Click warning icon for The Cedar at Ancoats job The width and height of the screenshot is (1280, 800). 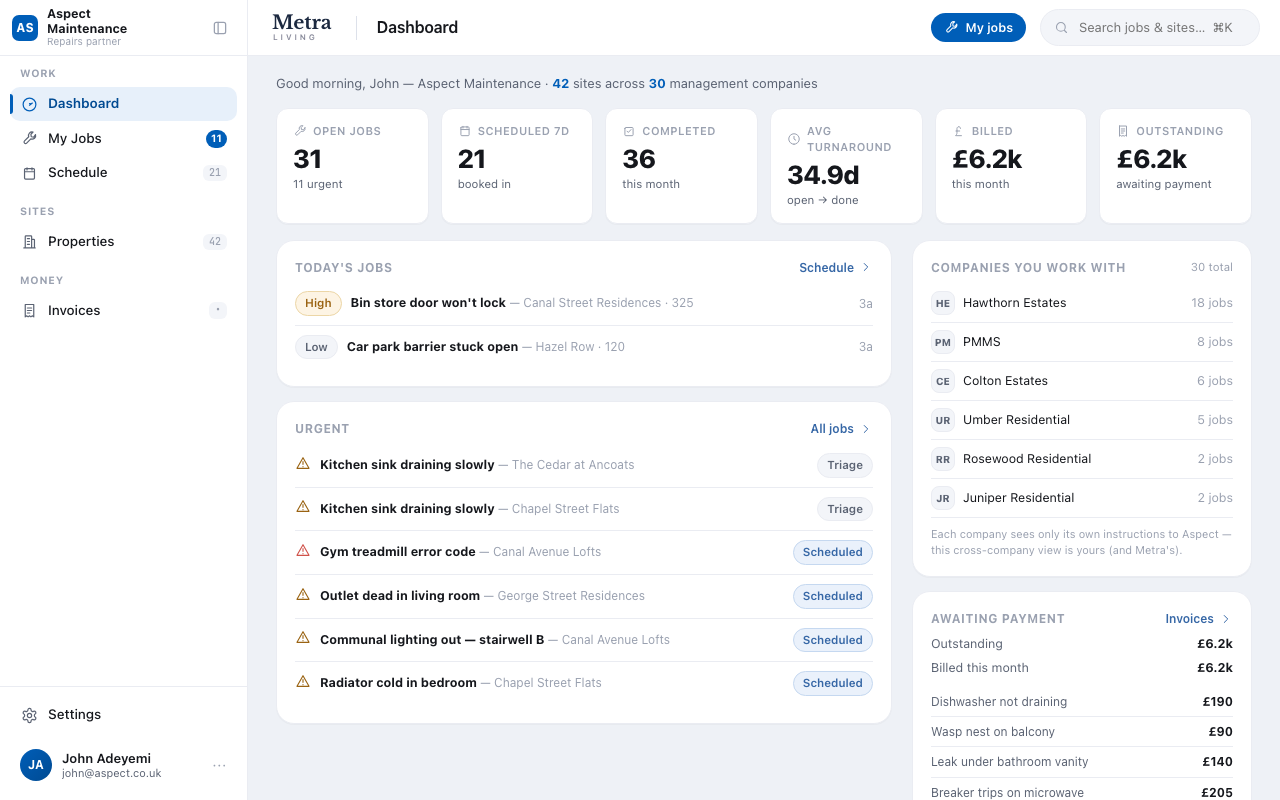pyautogui.click(x=303, y=464)
